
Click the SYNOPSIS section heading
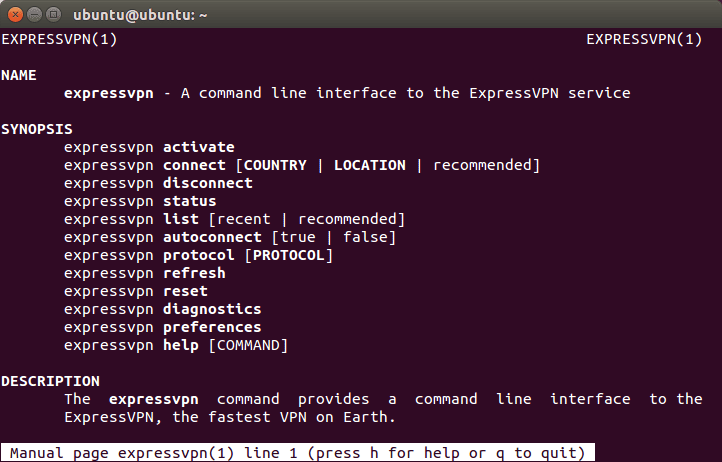coord(36,129)
